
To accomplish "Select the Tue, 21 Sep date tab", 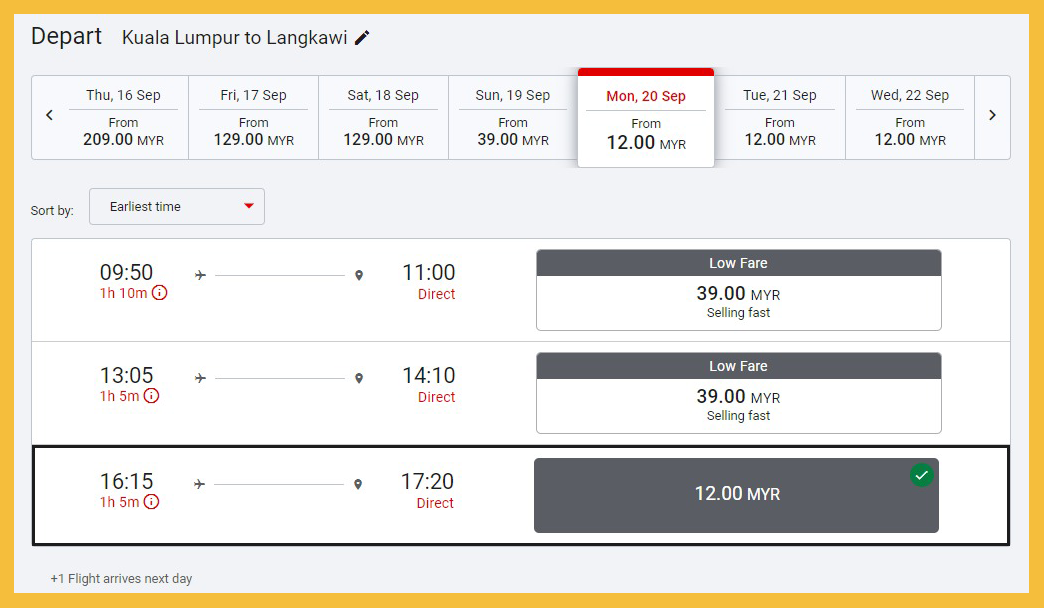I will (780, 117).
